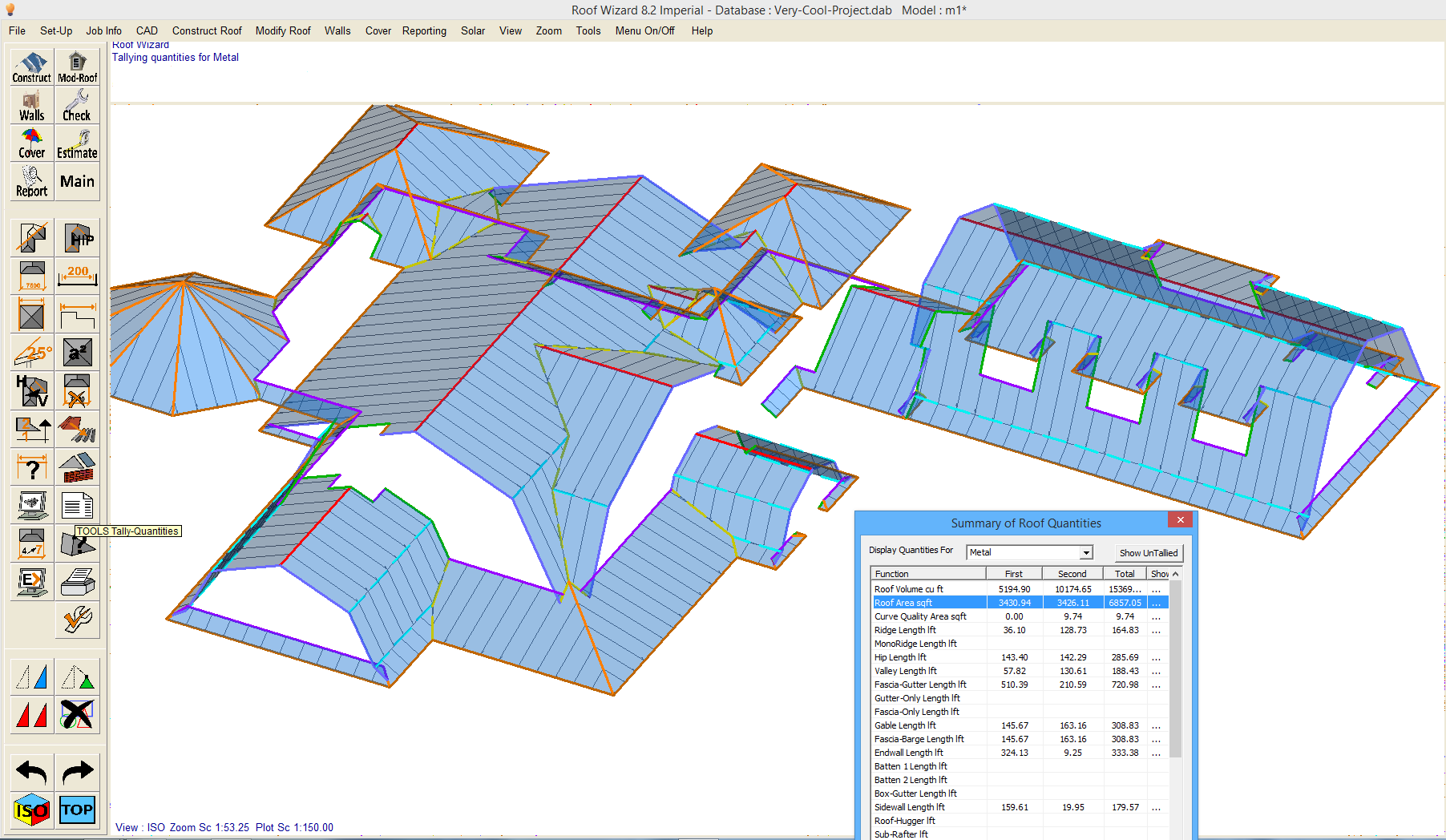1446x840 pixels.
Task: Select the Walls tool icon
Action: point(30,104)
